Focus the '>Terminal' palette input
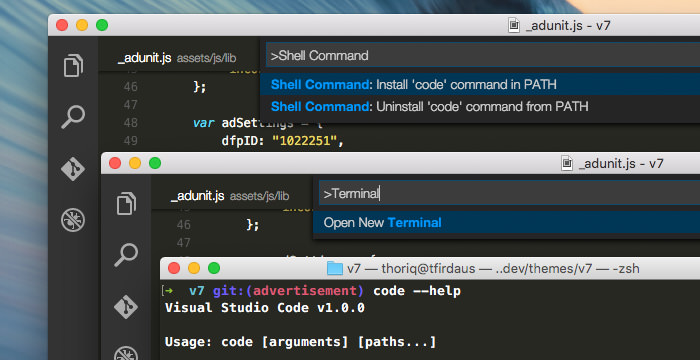Screen dimensions: 700x360 tap(509, 193)
